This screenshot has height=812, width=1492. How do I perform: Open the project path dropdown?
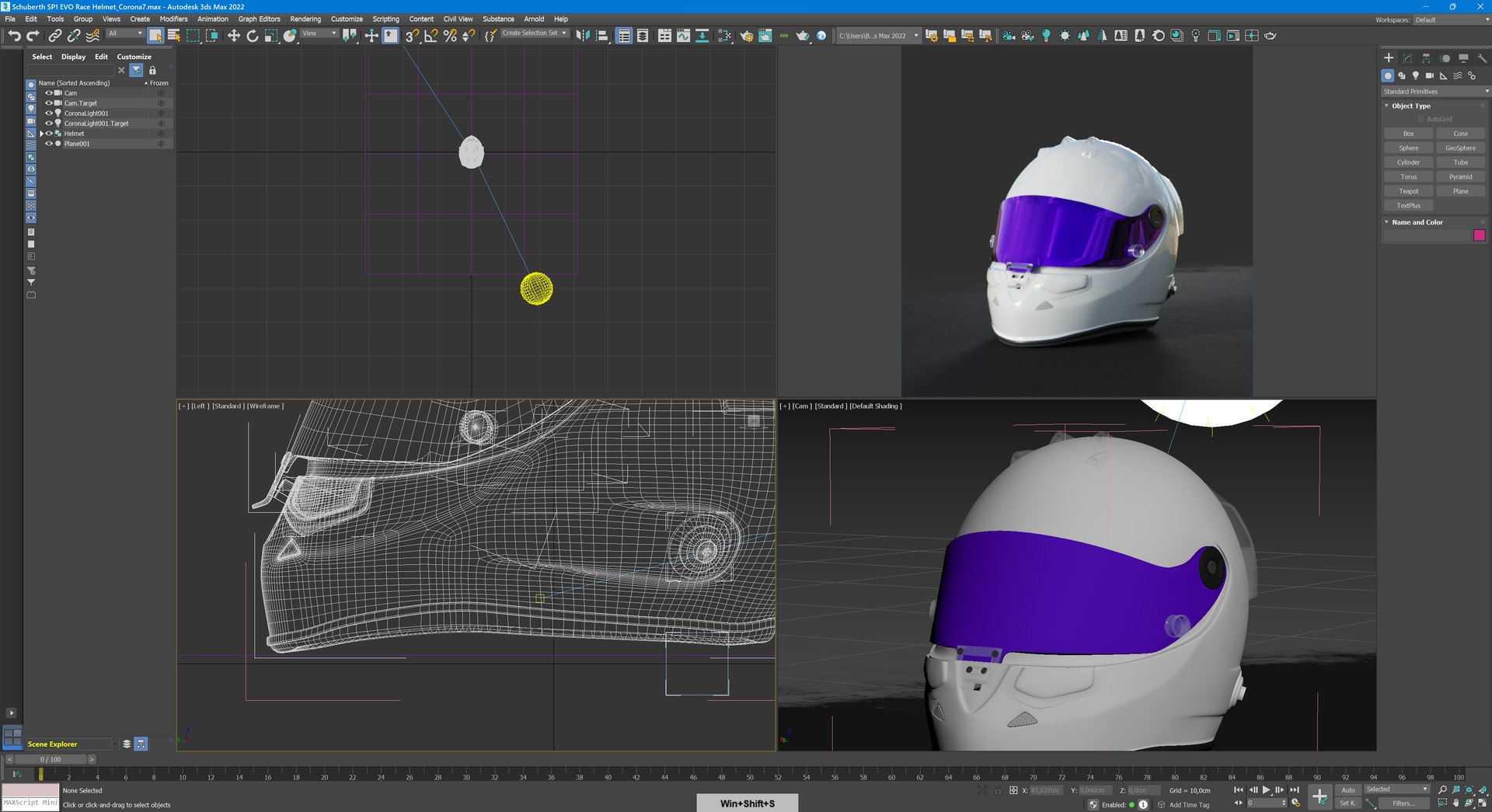[x=878, y=36]
